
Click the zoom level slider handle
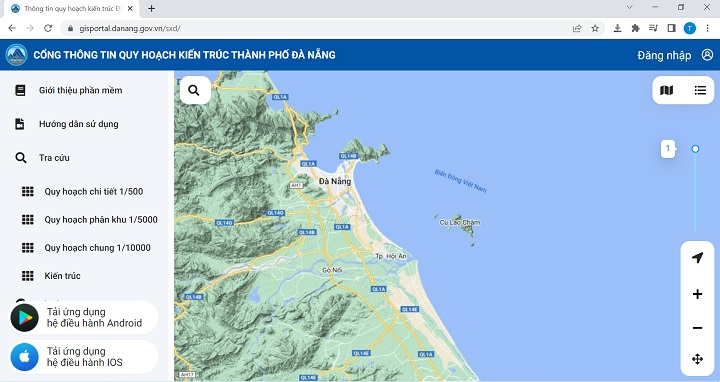click(x=695, y=149)
